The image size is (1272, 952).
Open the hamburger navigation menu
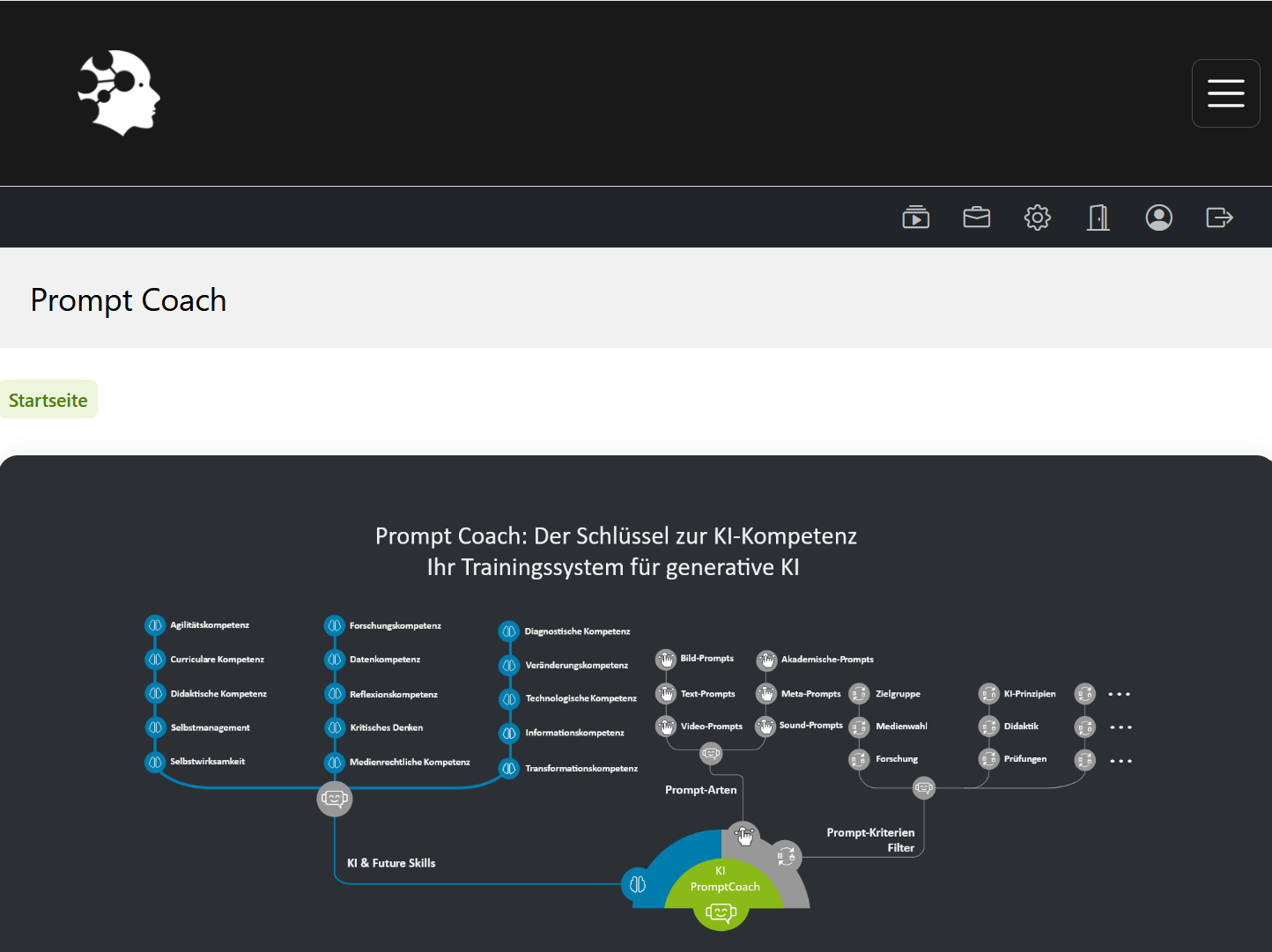click(x=1225, y=93)
